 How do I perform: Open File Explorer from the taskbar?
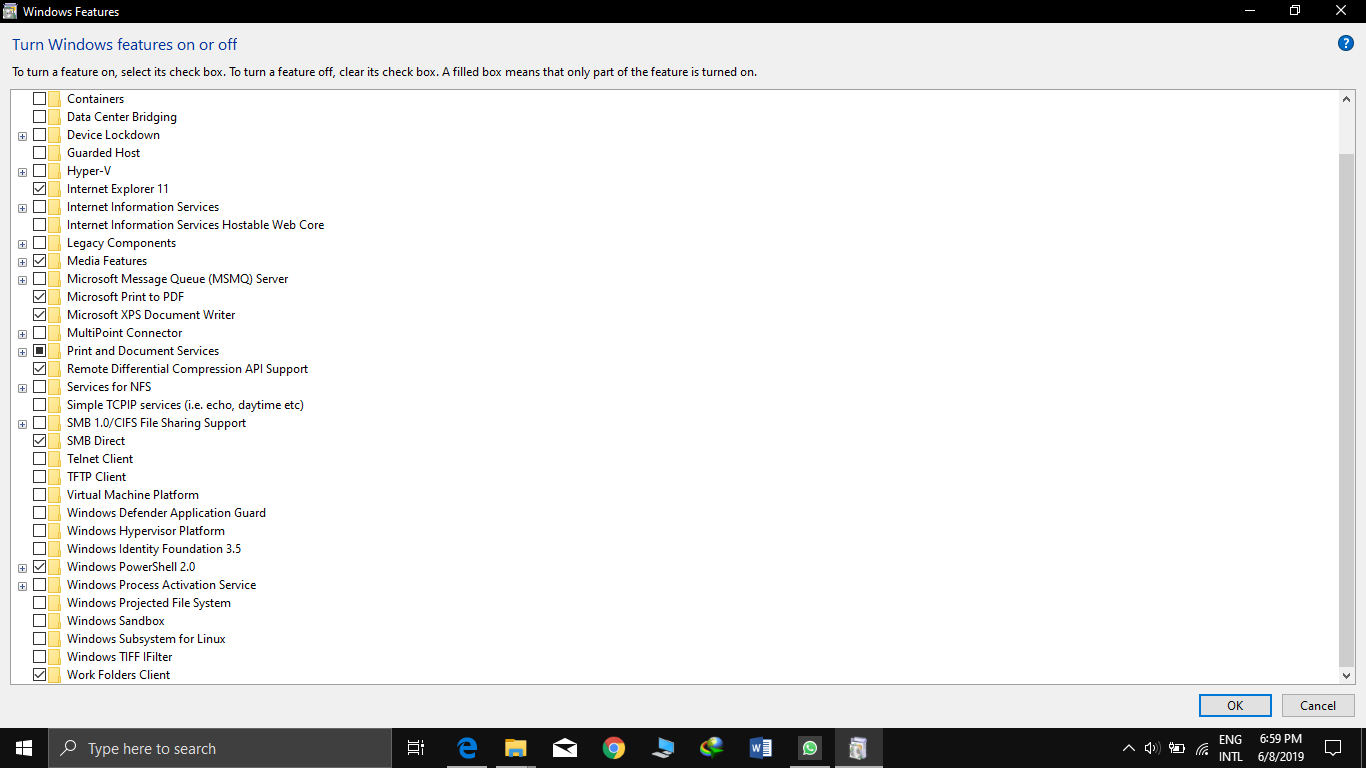pyautogui.click(x=516, y=748)
